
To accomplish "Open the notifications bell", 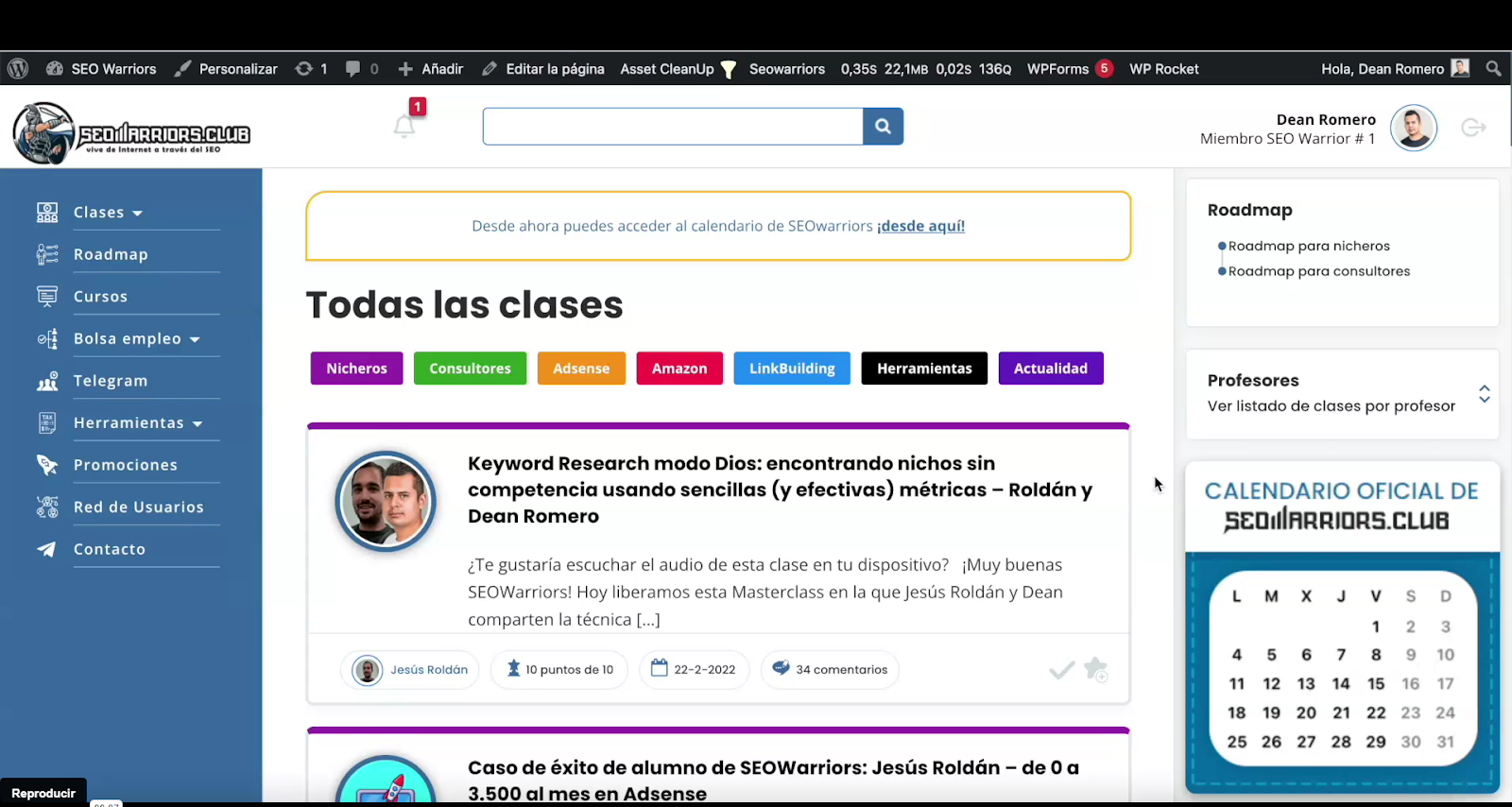I will (x=404, y=127).
